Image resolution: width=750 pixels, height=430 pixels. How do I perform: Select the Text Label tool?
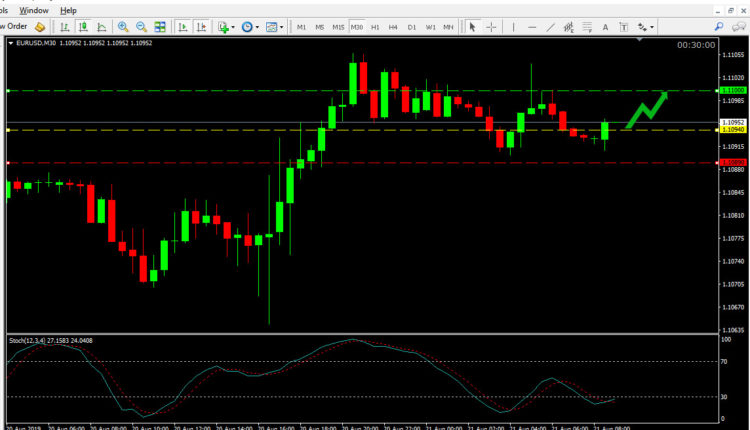point(624,27)
